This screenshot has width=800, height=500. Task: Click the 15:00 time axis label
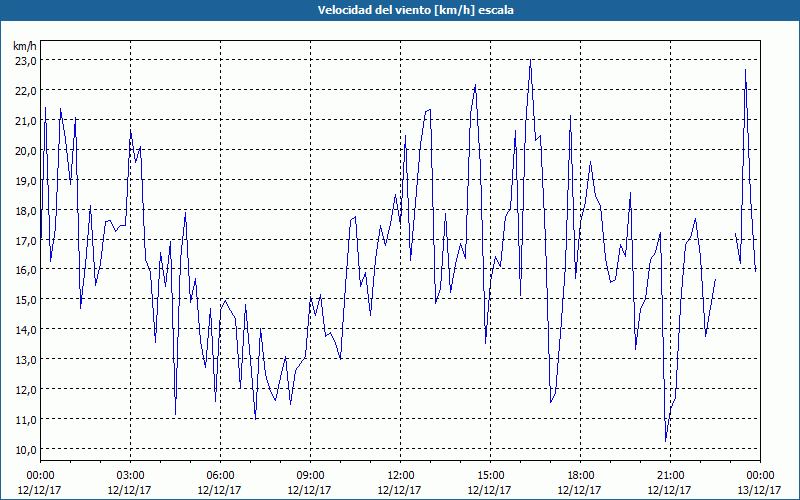[x=490, y=476]
